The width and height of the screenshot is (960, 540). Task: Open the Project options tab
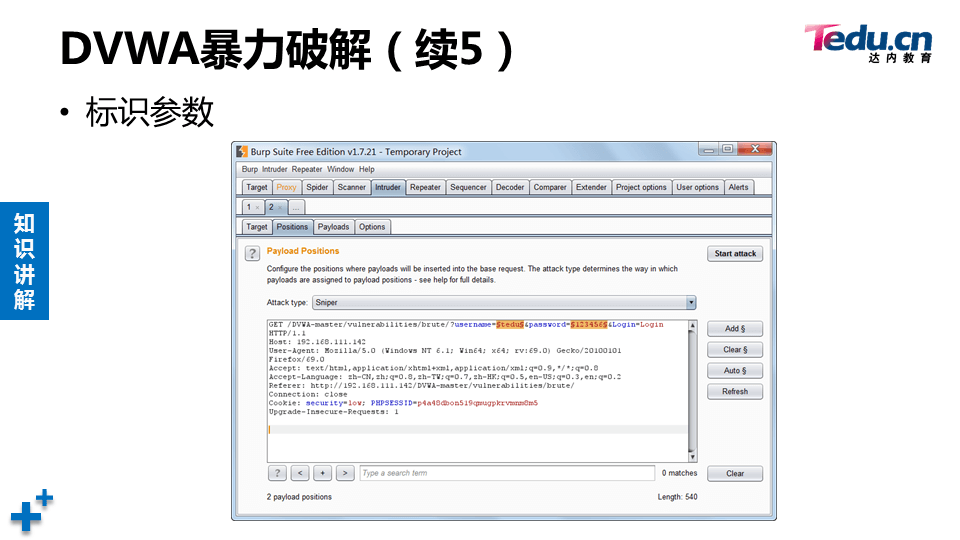click(641, 187)
